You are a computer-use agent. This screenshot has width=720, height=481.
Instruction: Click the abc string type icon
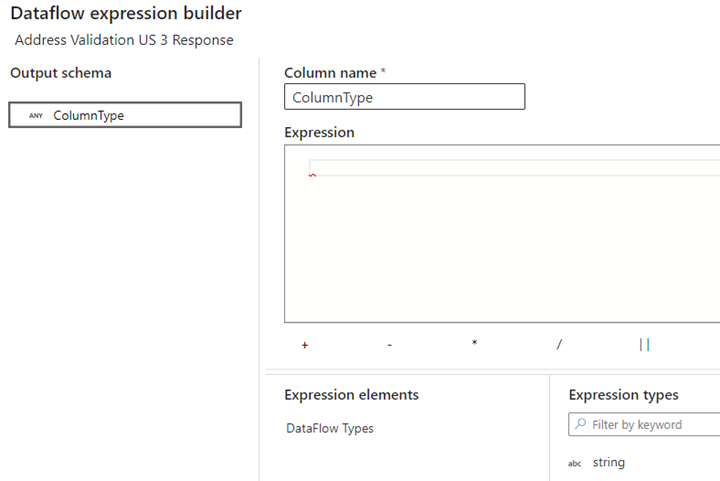[x=574, y=464]
